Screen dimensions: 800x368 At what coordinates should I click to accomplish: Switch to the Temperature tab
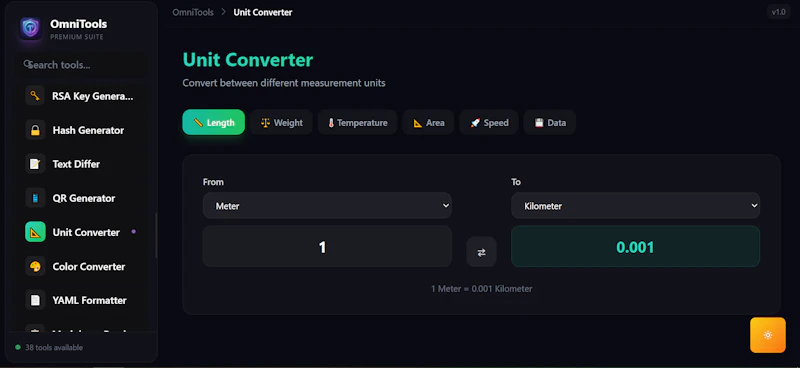click(358, 122)
